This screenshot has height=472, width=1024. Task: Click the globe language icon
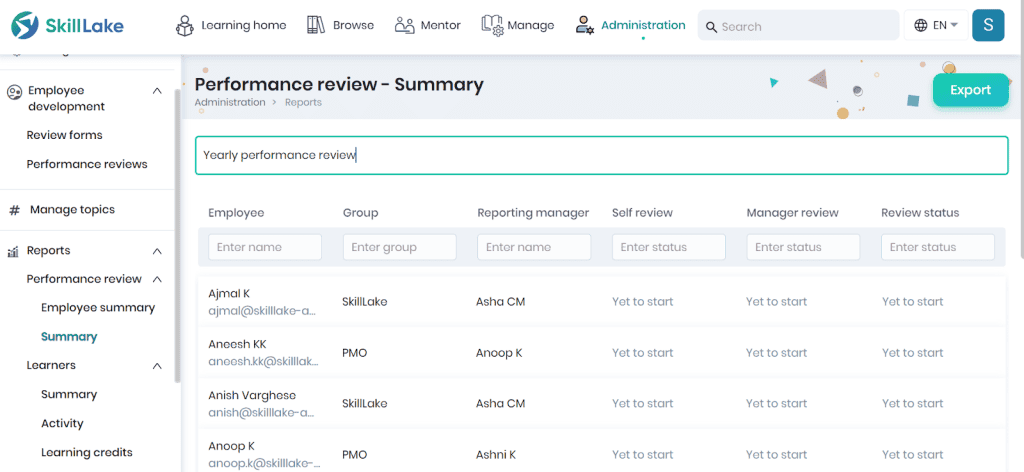click(x=921, y=25)
